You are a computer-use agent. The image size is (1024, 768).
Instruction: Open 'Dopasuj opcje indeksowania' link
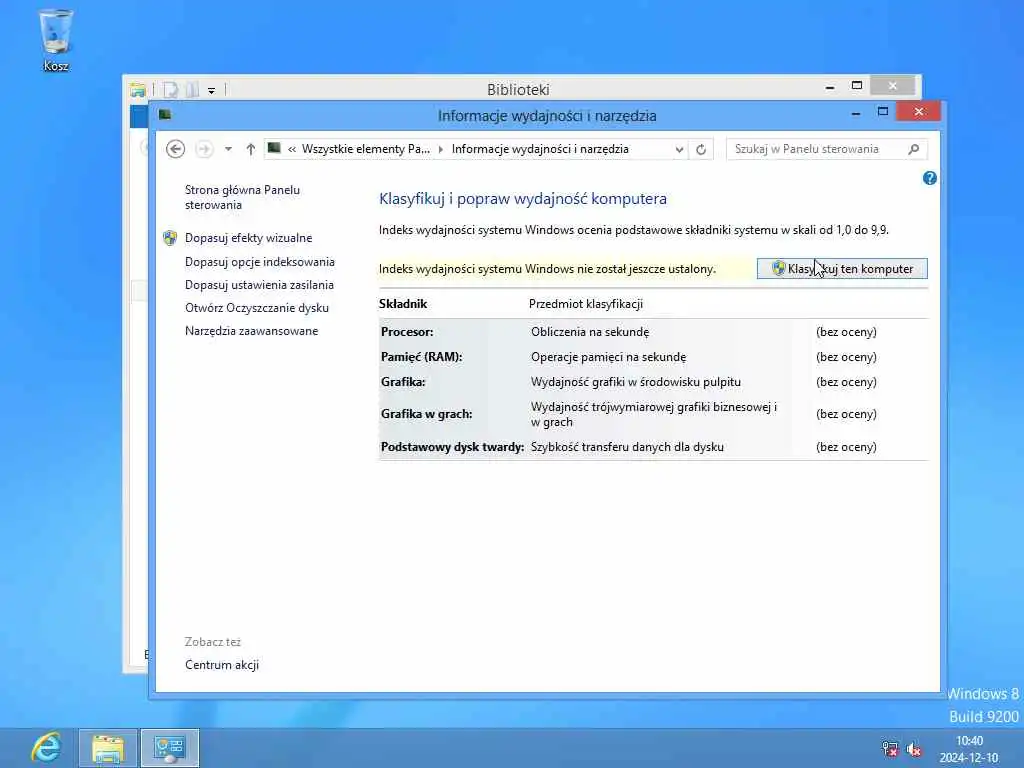[259, 262]
